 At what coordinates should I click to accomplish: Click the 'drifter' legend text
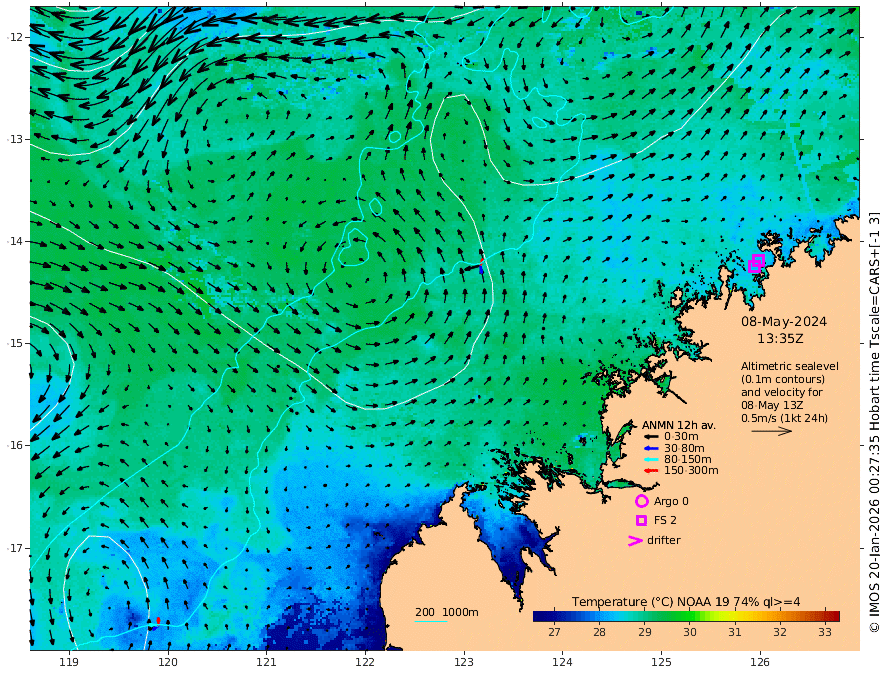coord(663,540)
